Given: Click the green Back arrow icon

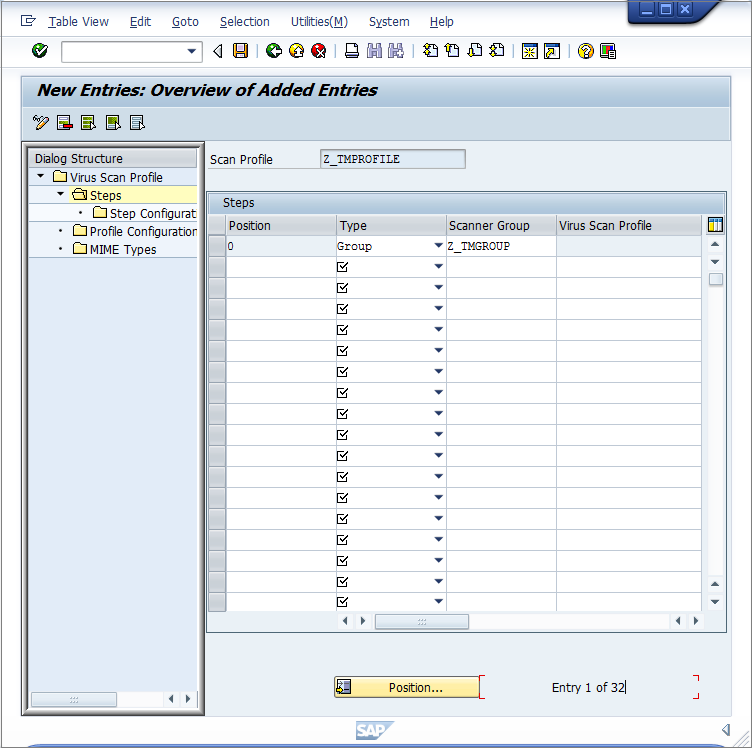Looking at the screenshot, I should [x=273, y=51].
